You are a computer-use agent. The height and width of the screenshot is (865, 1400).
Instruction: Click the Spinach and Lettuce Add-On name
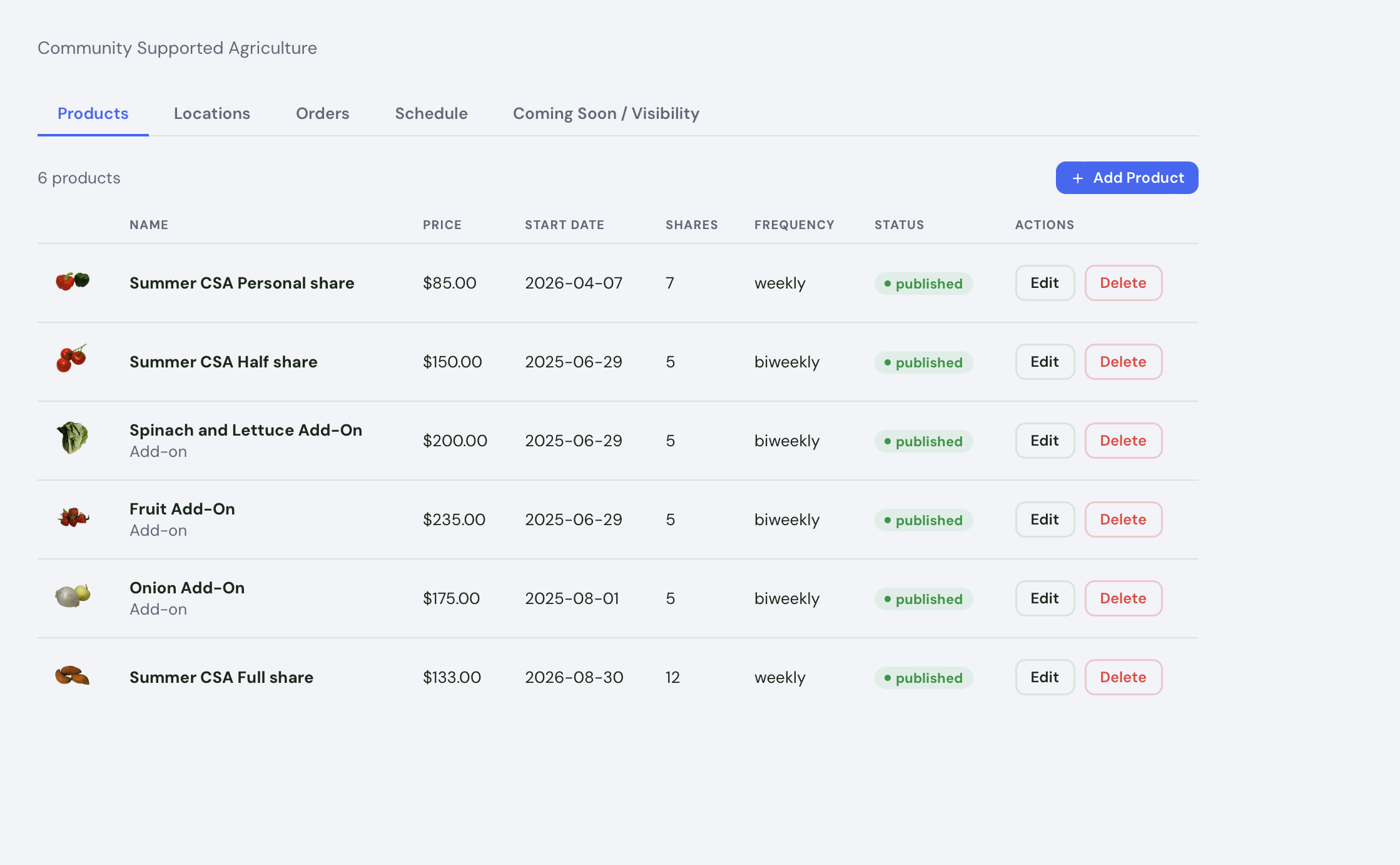(246, 430)
